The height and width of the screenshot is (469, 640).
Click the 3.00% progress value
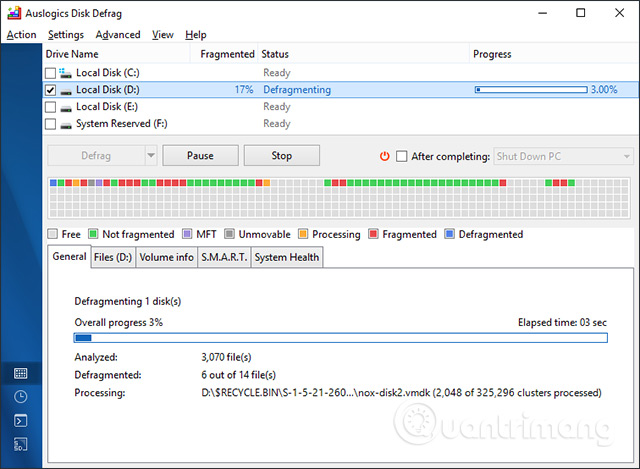tap(604, 89)
